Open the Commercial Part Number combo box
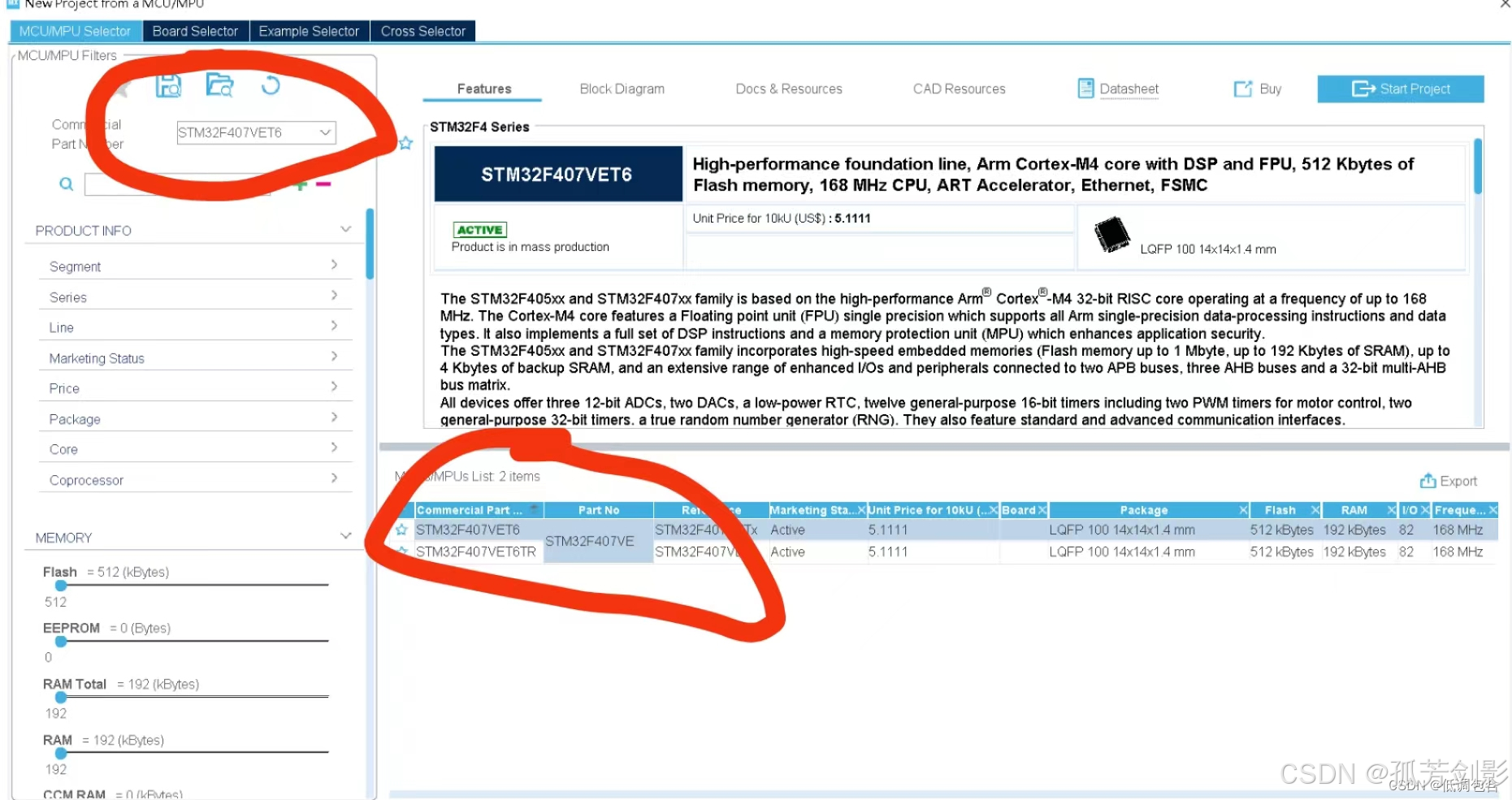This screenshot has width=1512, height=800. (x=256, y=132)
